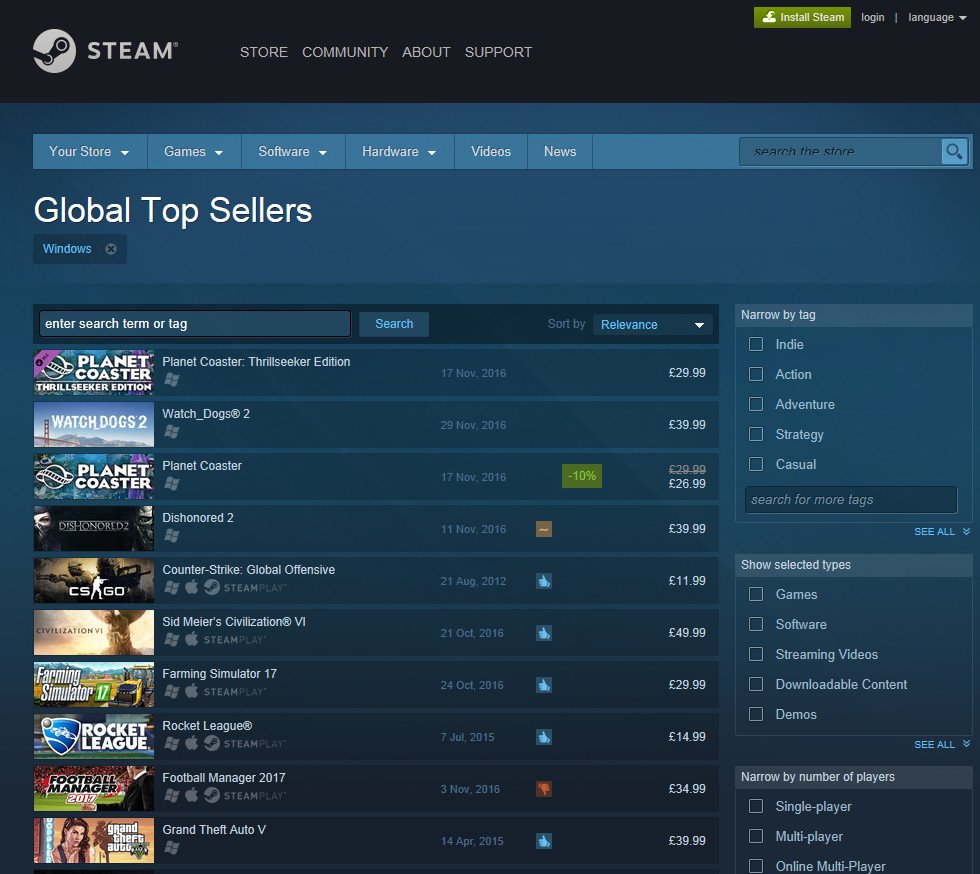Open the SUPPORT menu item
Viewport: 980px width, 874px height.
coord(498,52)
